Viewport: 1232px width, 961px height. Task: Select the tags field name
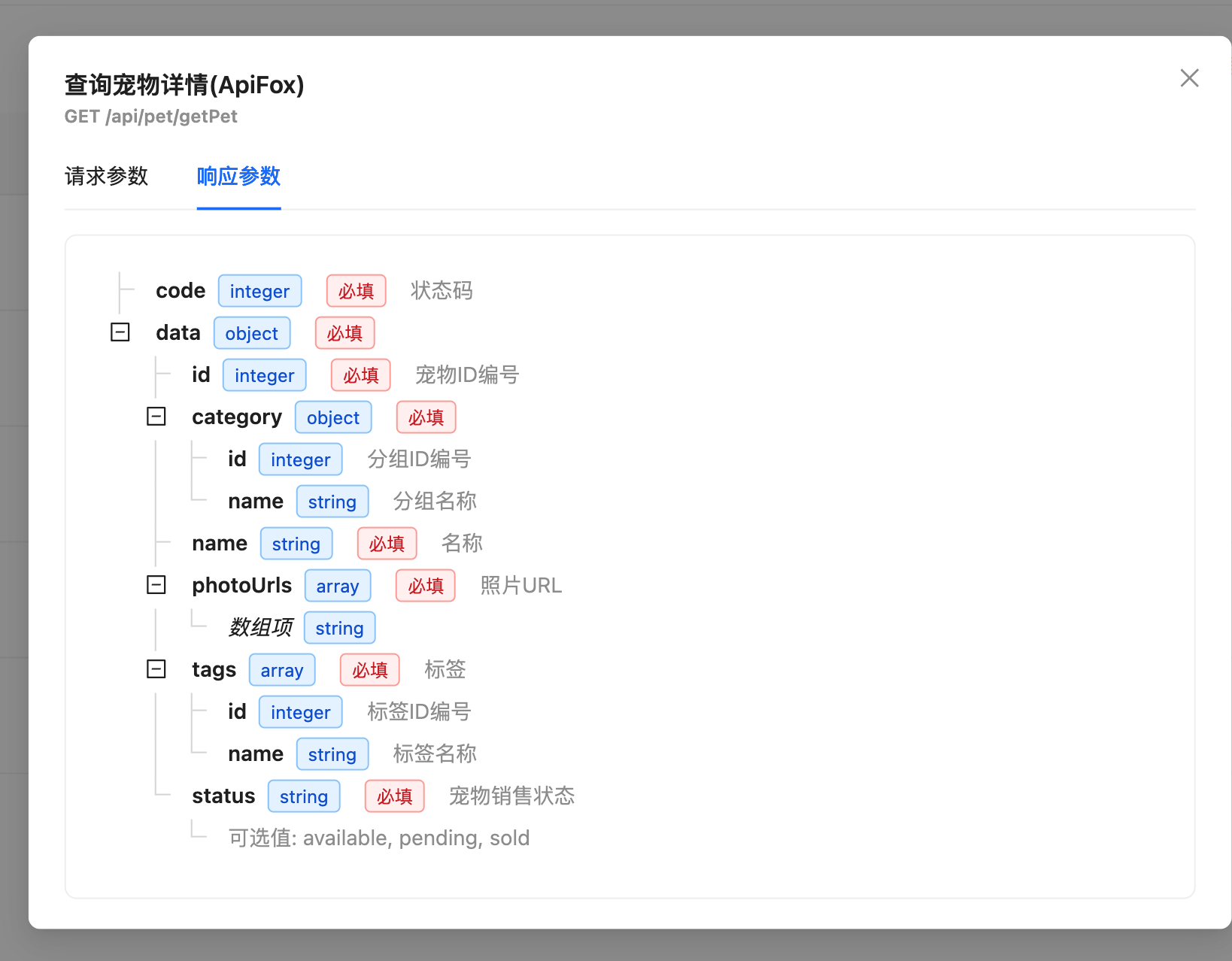tap(214, 669)
